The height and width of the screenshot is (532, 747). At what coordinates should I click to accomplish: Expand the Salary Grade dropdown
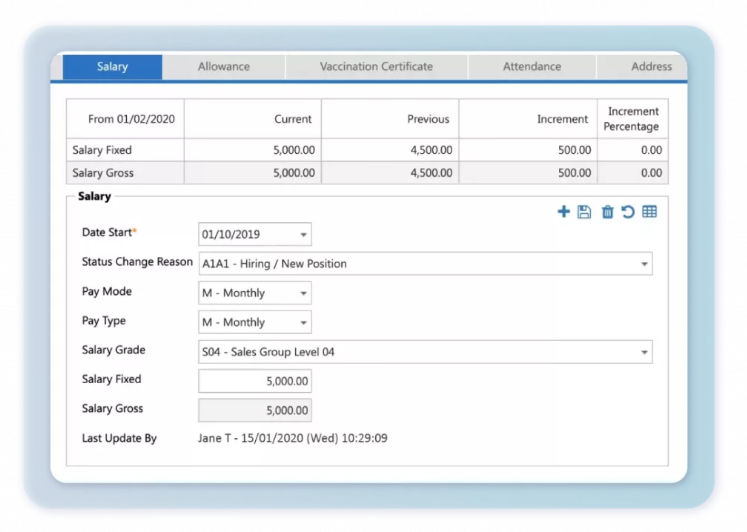tap(643, 352)
